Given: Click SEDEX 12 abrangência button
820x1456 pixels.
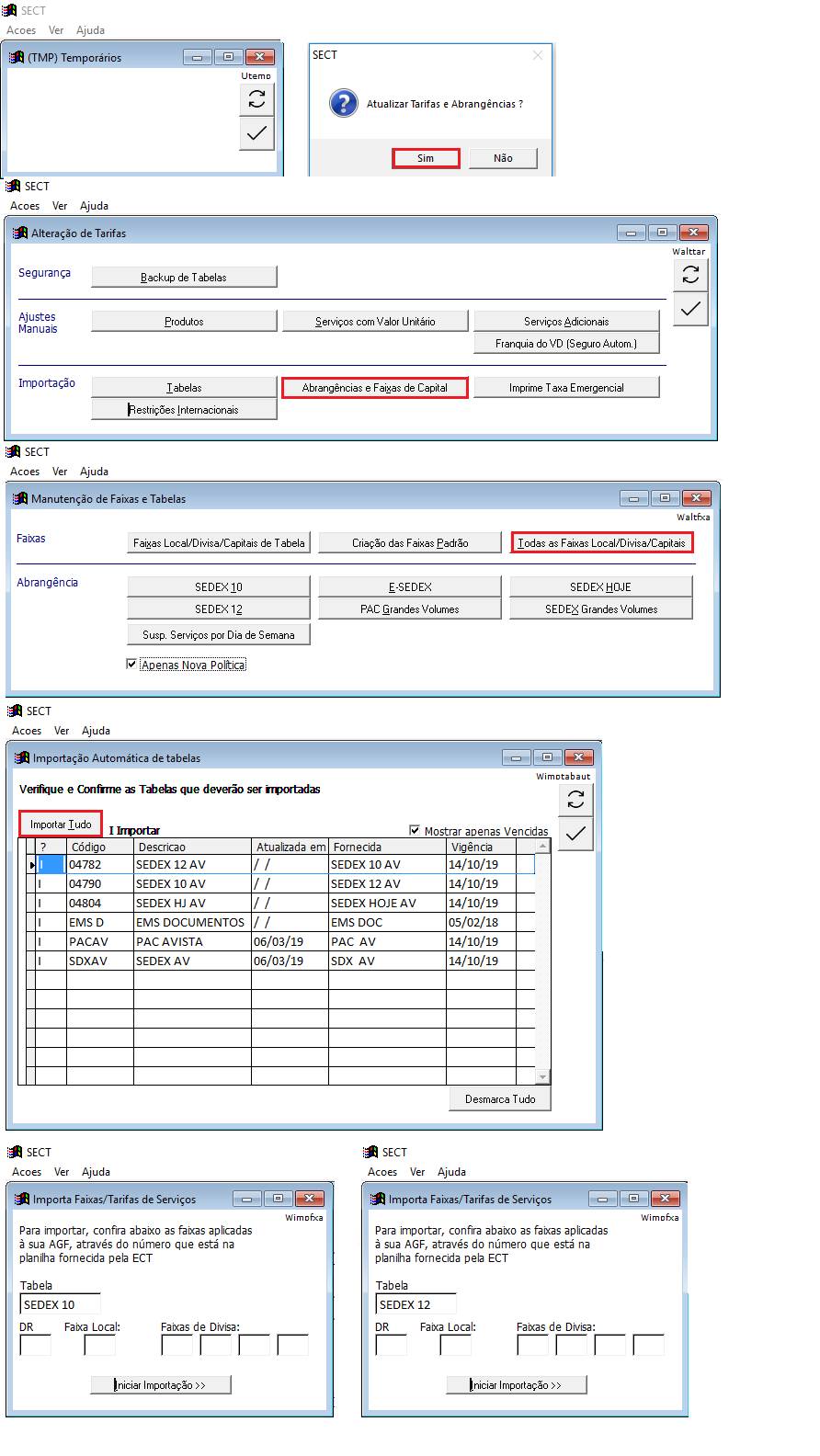Looking at the screenshot, I should pyautogui.click(x=219, y=609).
